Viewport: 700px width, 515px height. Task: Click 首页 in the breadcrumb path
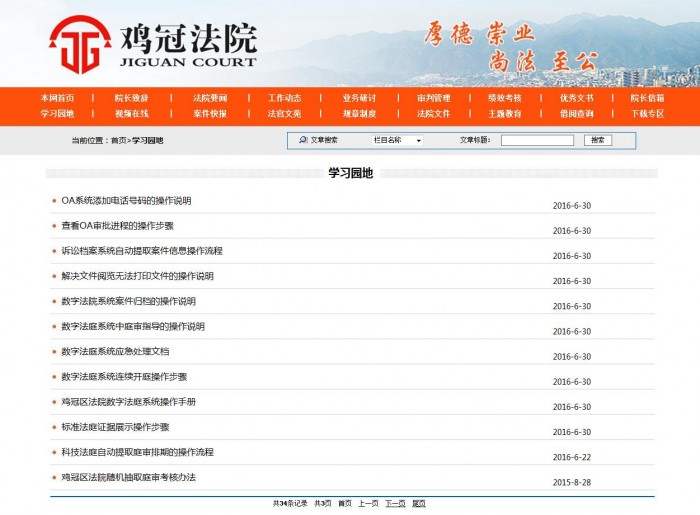coord(118,141)
